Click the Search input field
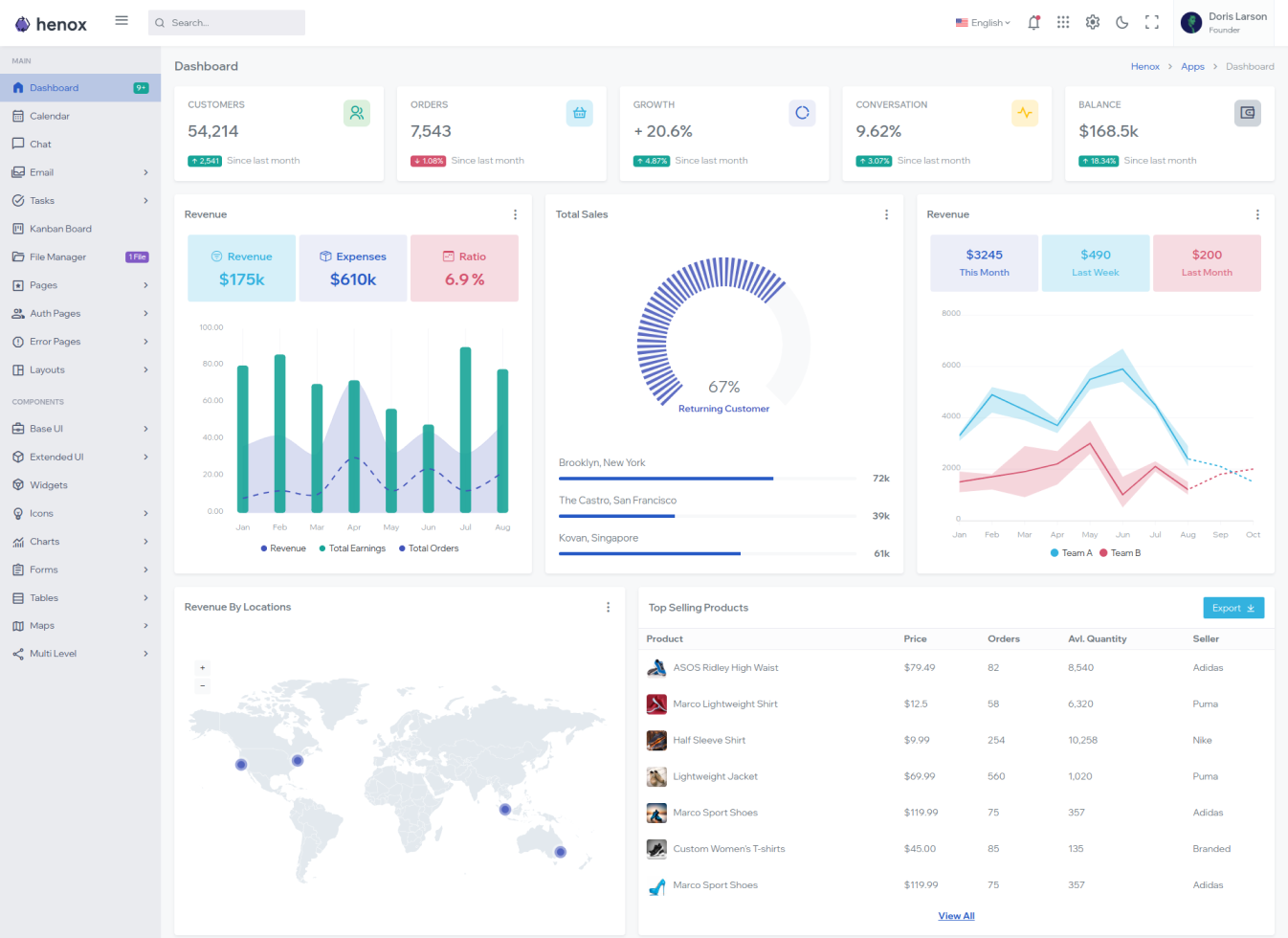Viewport: 1288px width, 938px height. point(227,23)
